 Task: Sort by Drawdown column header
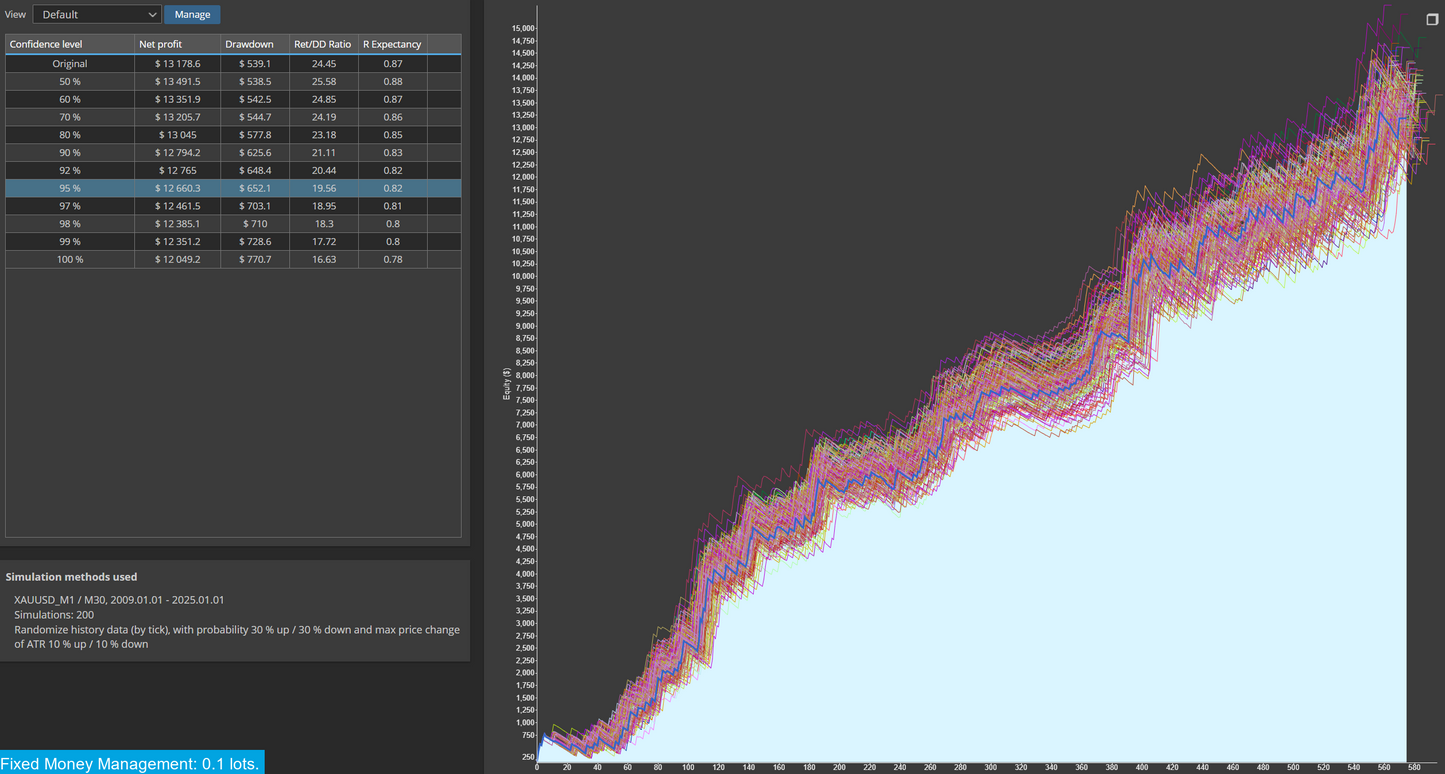(x=255, y=44)
